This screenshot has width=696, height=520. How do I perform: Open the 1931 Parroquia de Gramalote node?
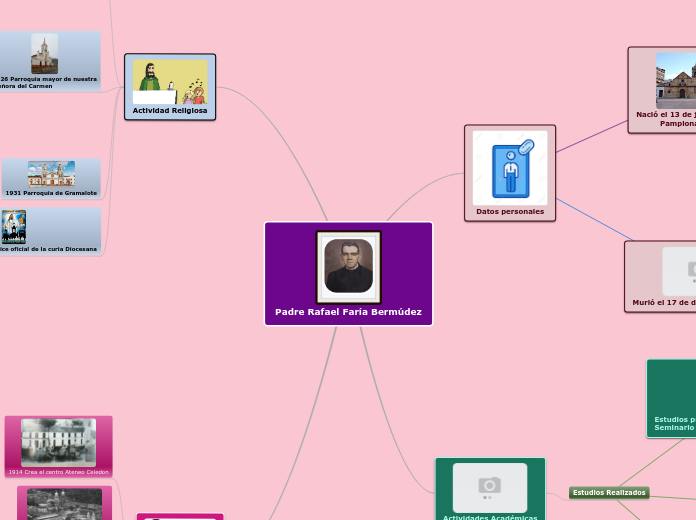click(51, 179)
